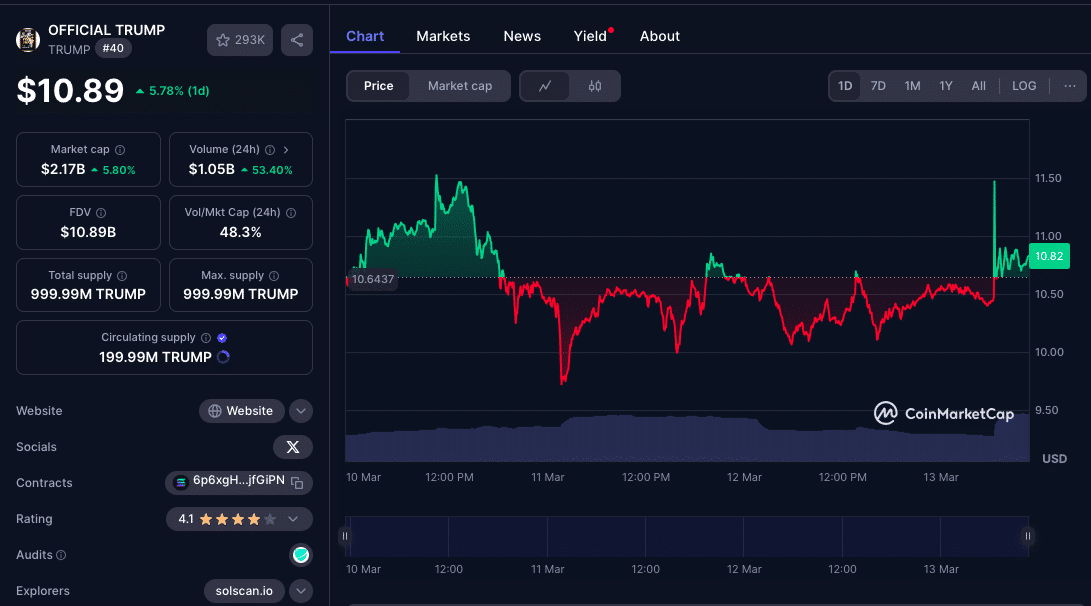Click the 10.82 current price label
This screenshot has width=1091, height=606.
tap(1049, 256)
